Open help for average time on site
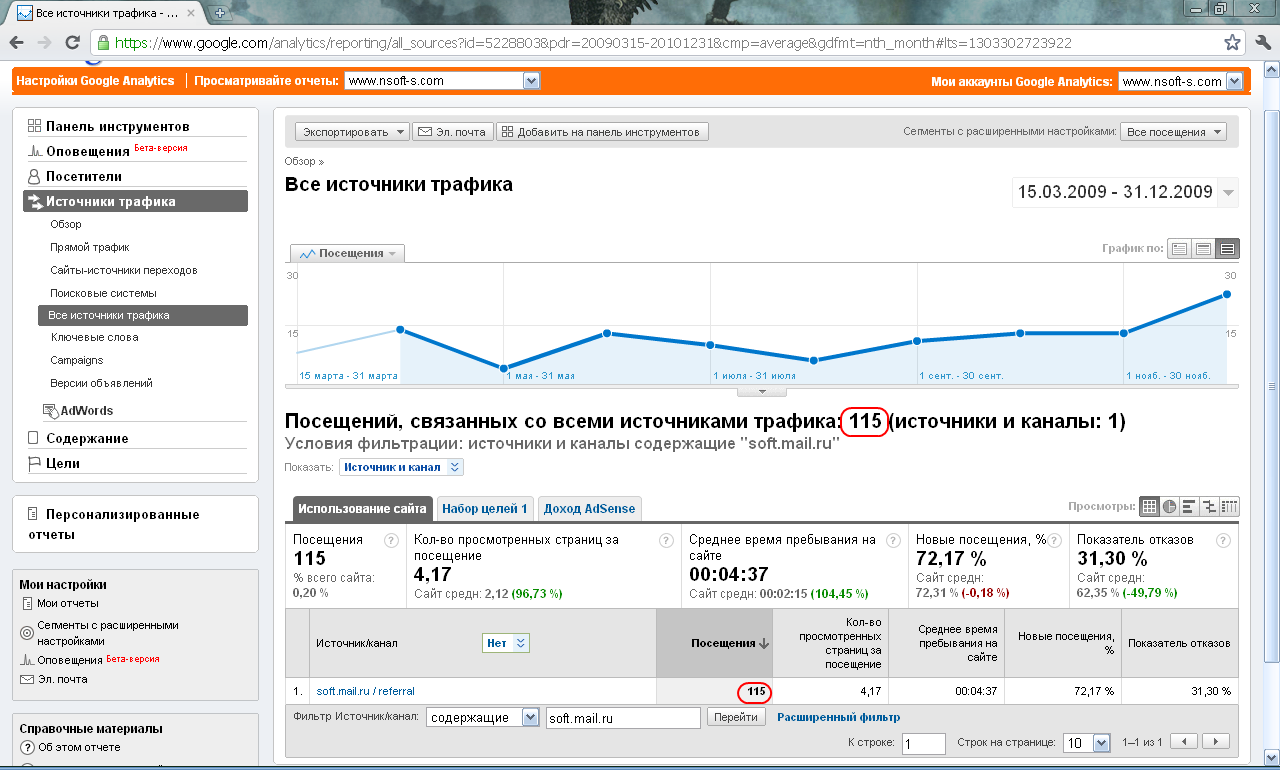 click(x=893, y=540)
